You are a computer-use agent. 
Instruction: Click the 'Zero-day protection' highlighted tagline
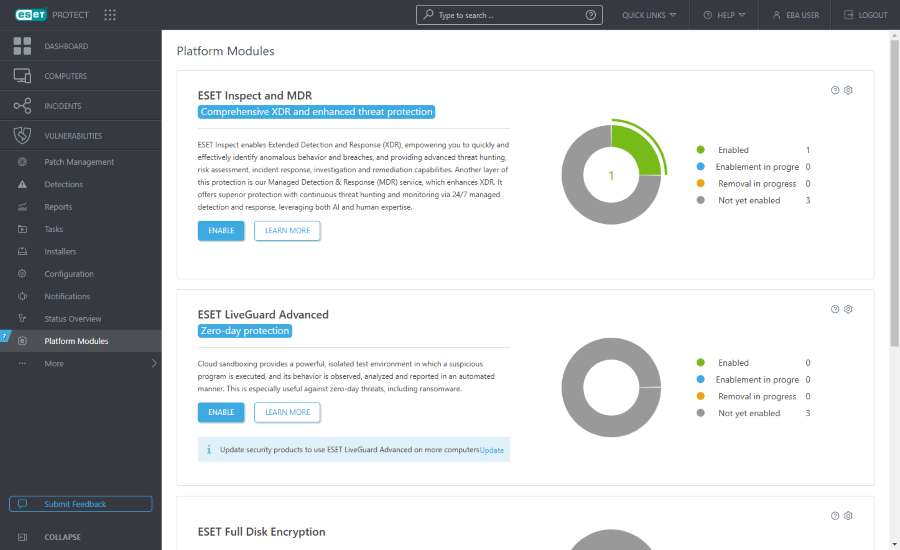245,331
